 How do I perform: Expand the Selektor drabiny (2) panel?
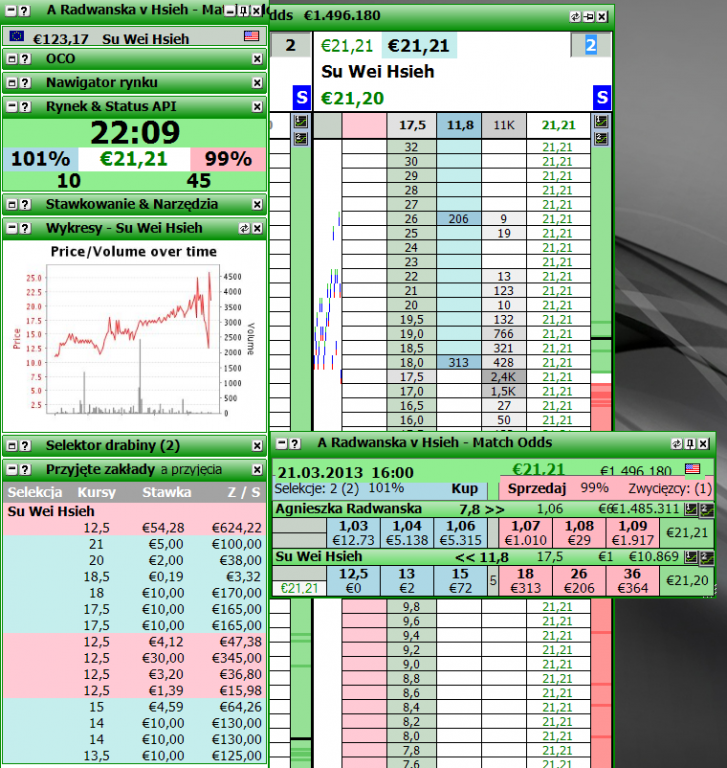[x=12, y=446]
